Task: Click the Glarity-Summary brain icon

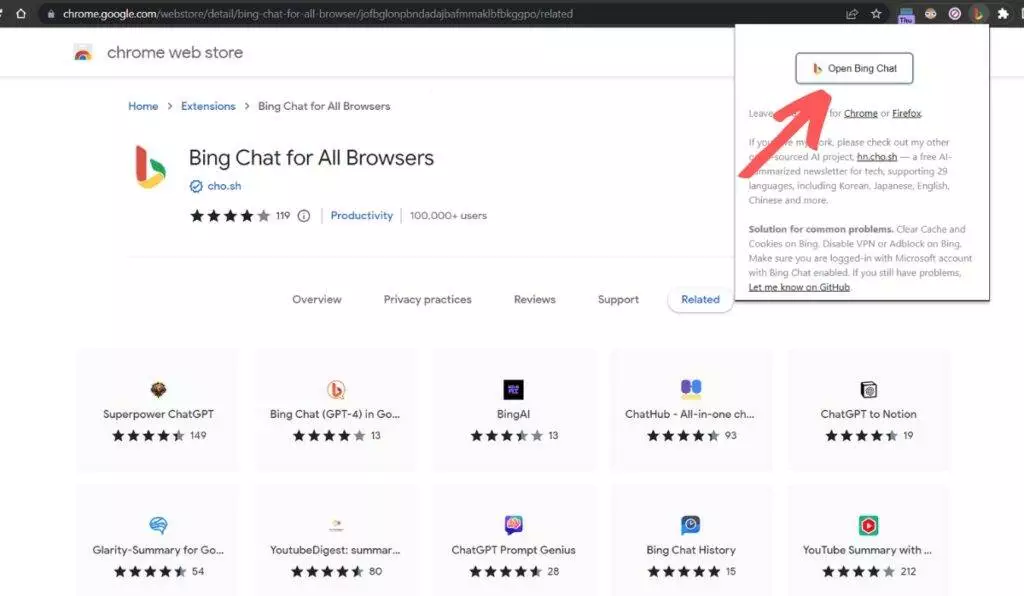Action: (x=159, y=525)
